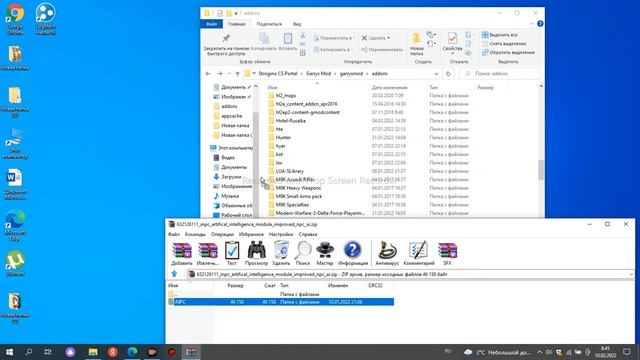This screenshot has height=360, width=640.
Task: Open Переместить в dropdown in Explorer
Action: point(333,38)
